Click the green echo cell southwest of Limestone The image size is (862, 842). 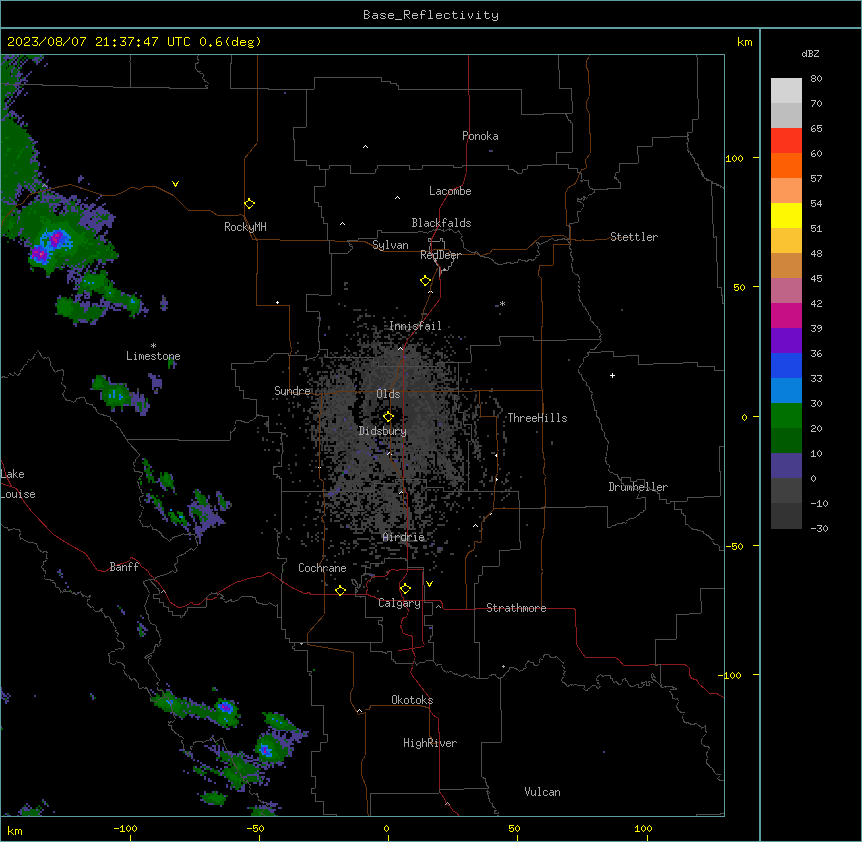(117, 394)
